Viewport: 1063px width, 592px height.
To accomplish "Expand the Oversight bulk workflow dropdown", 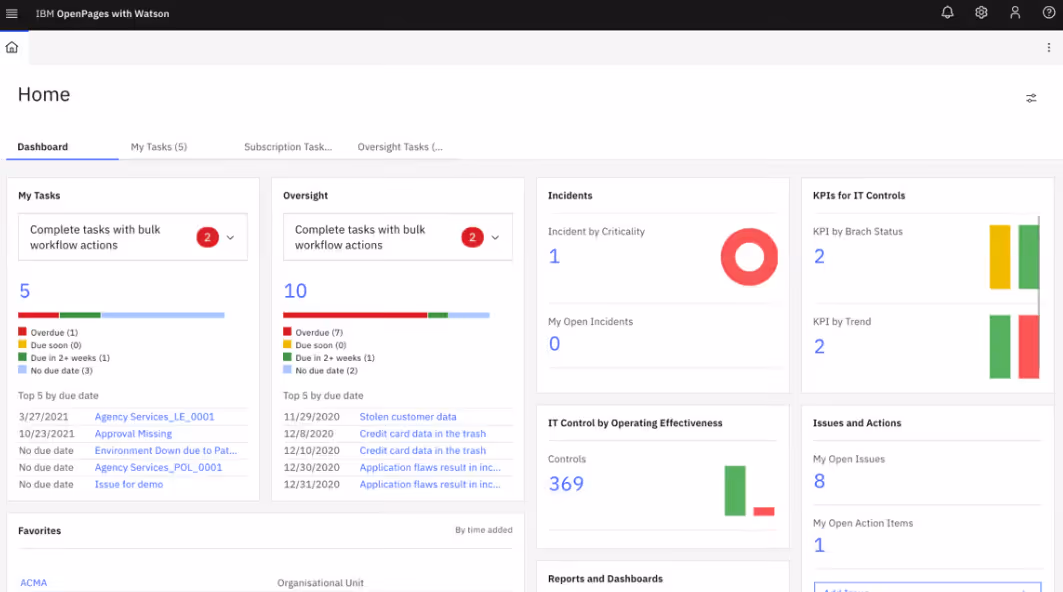I will [496, 237].
